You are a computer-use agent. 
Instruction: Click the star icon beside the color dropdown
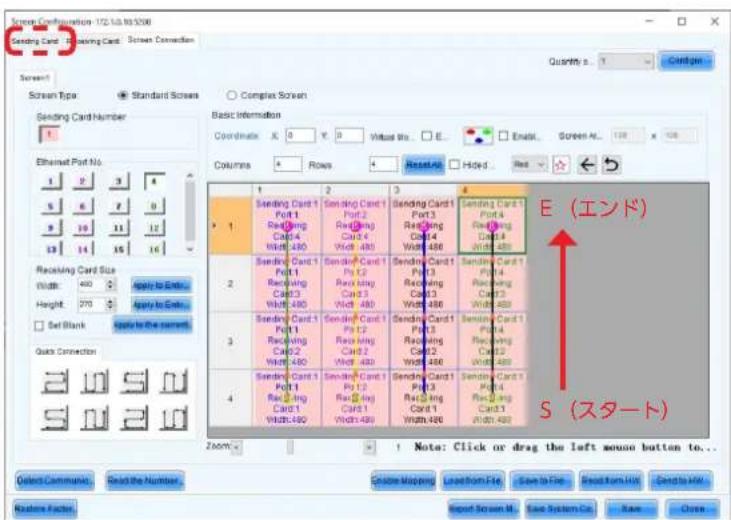point(561,165)
